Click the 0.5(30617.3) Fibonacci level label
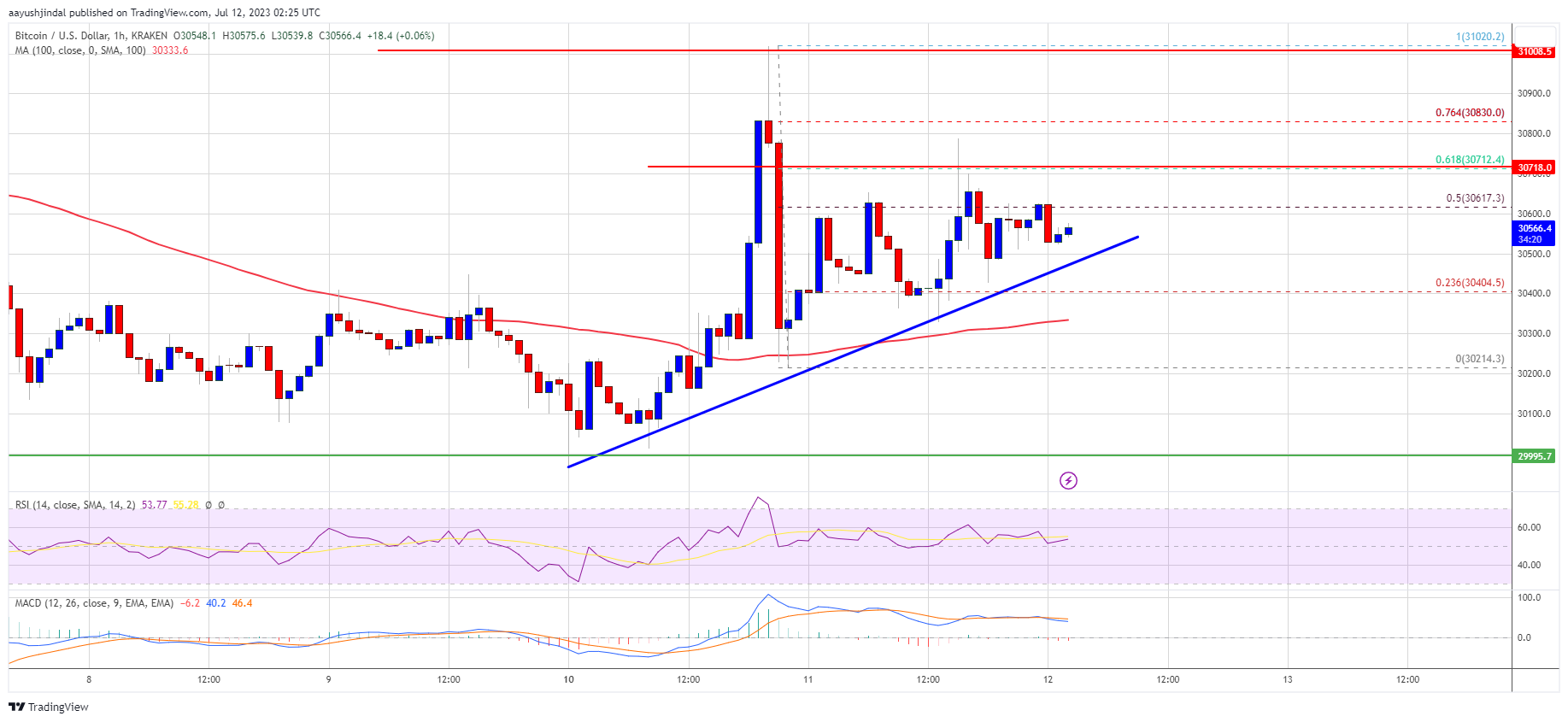 pos(1475,198)
